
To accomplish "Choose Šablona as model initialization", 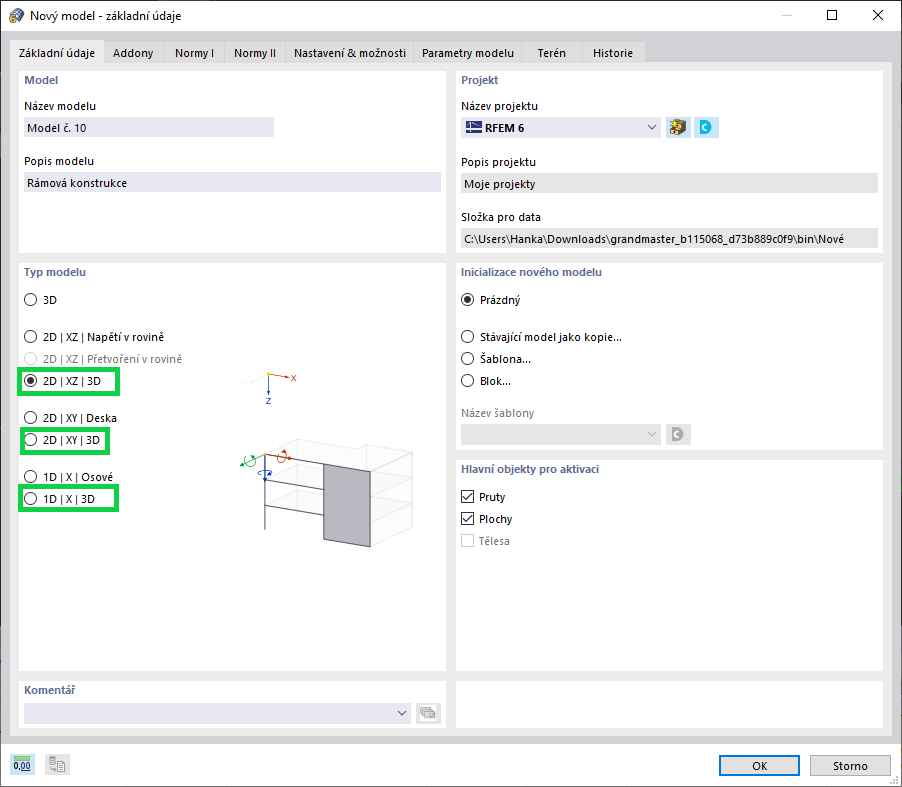I will coord(467,360).
